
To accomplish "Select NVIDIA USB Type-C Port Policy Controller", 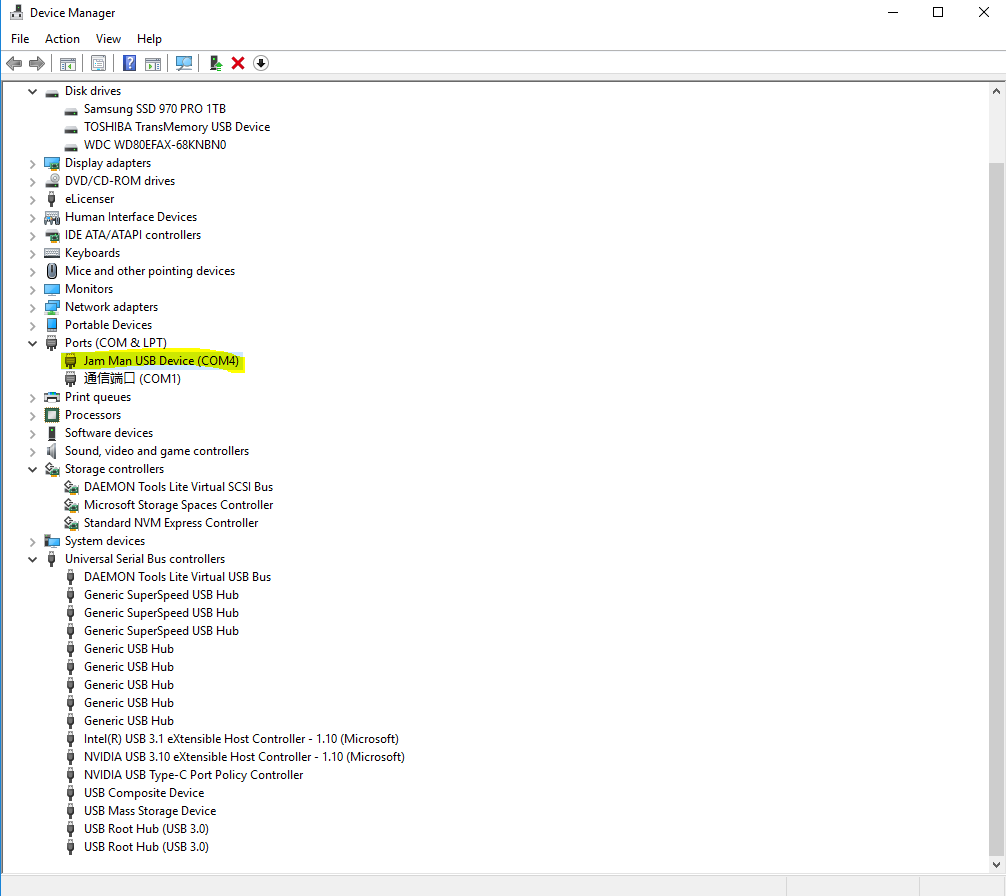I will click(x=194, y=775).
